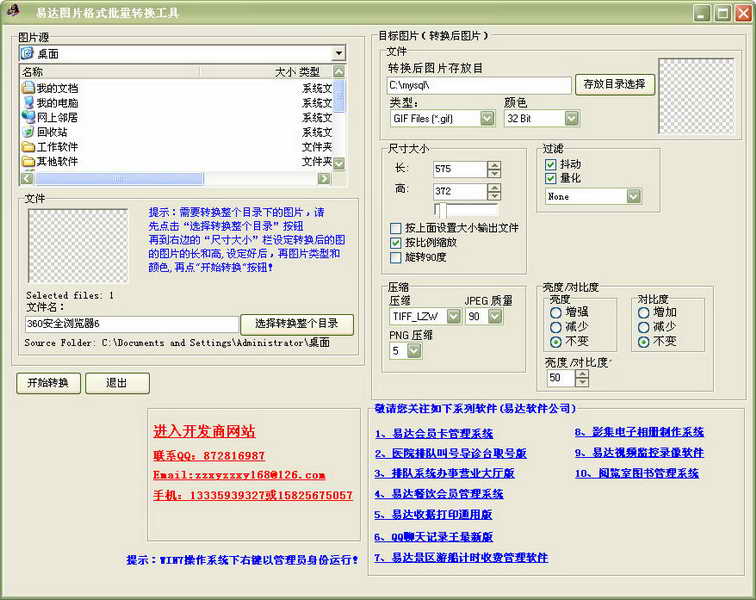Open the PNG compression 5 dropdown
Image resolution: width=756 pixels, height=600 pixels.
414,351
